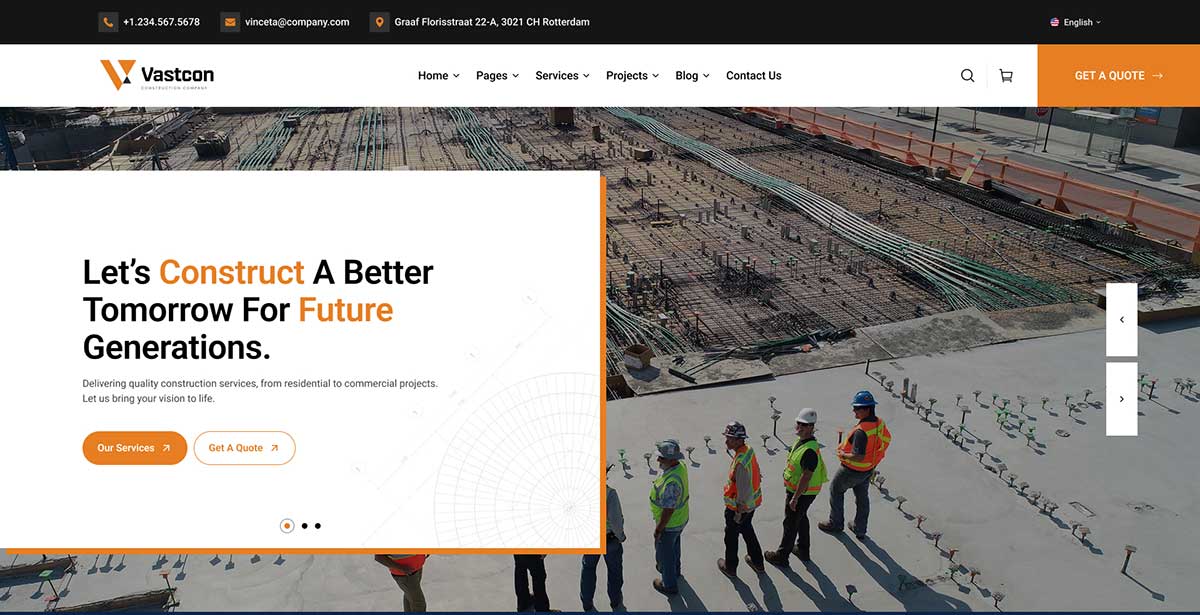1200x615 pixels.
Task: Call the phone number +1.234.567.5678
Action: pos(161,22)
